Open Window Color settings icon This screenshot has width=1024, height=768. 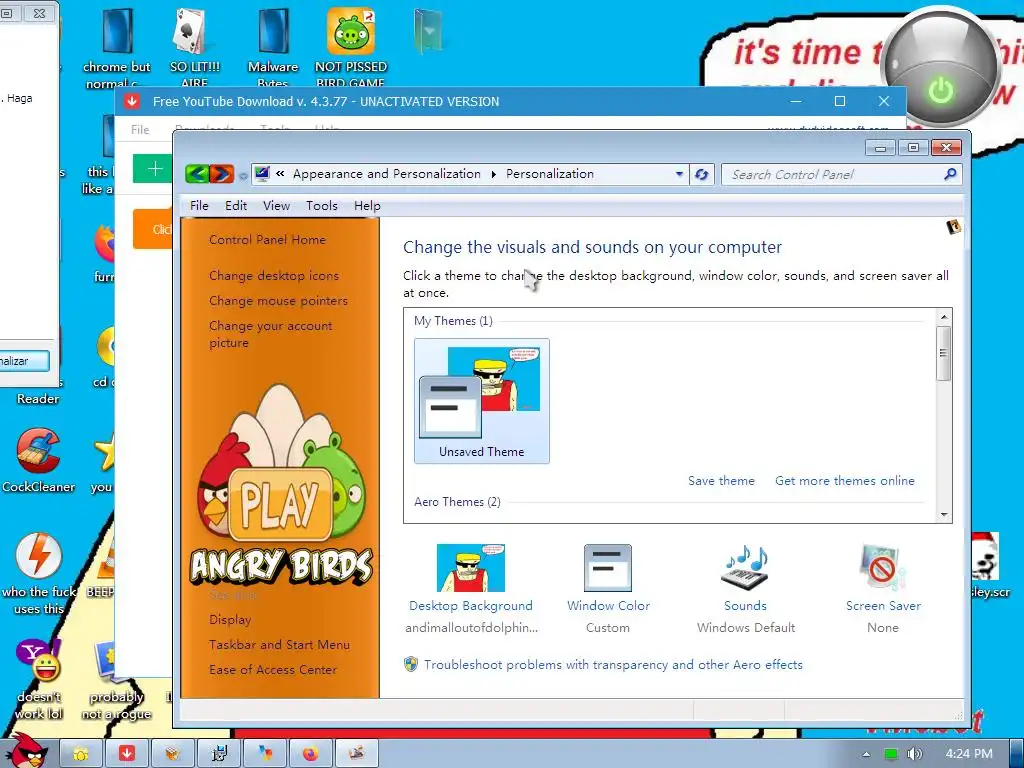[x=608, y=568]
